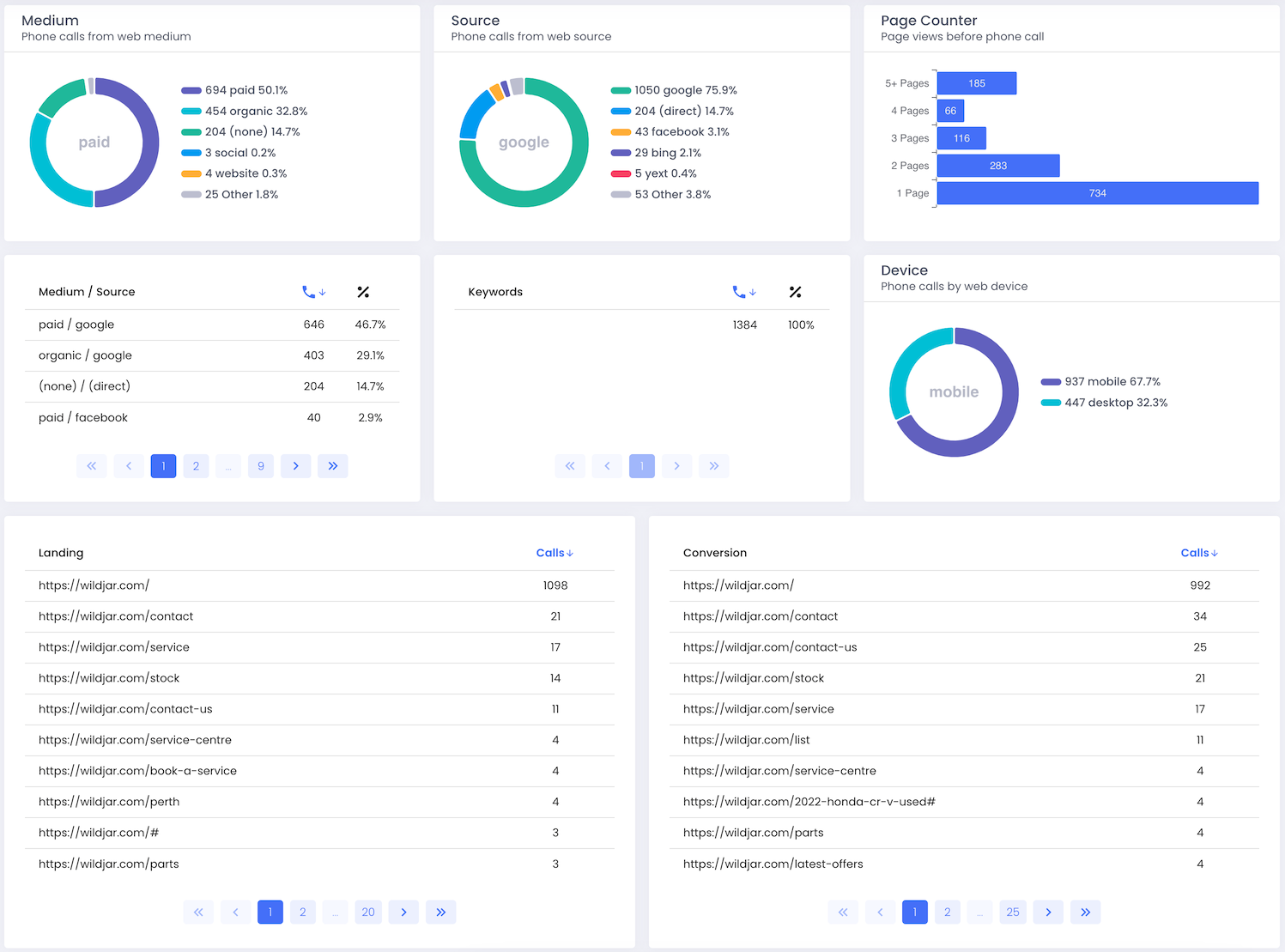Go to next page in Conversion pagination
The image size is (1285, 952).
pos(1048,912)
